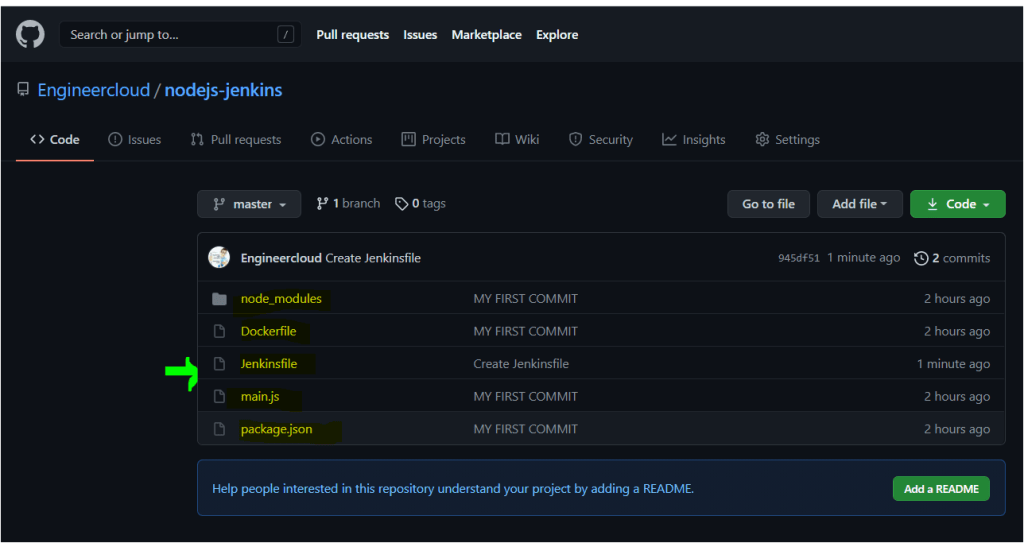Screen dimensions: 1024x543
Task: Click the board icon on Projects tab
Action: click(x=408, y=139)
